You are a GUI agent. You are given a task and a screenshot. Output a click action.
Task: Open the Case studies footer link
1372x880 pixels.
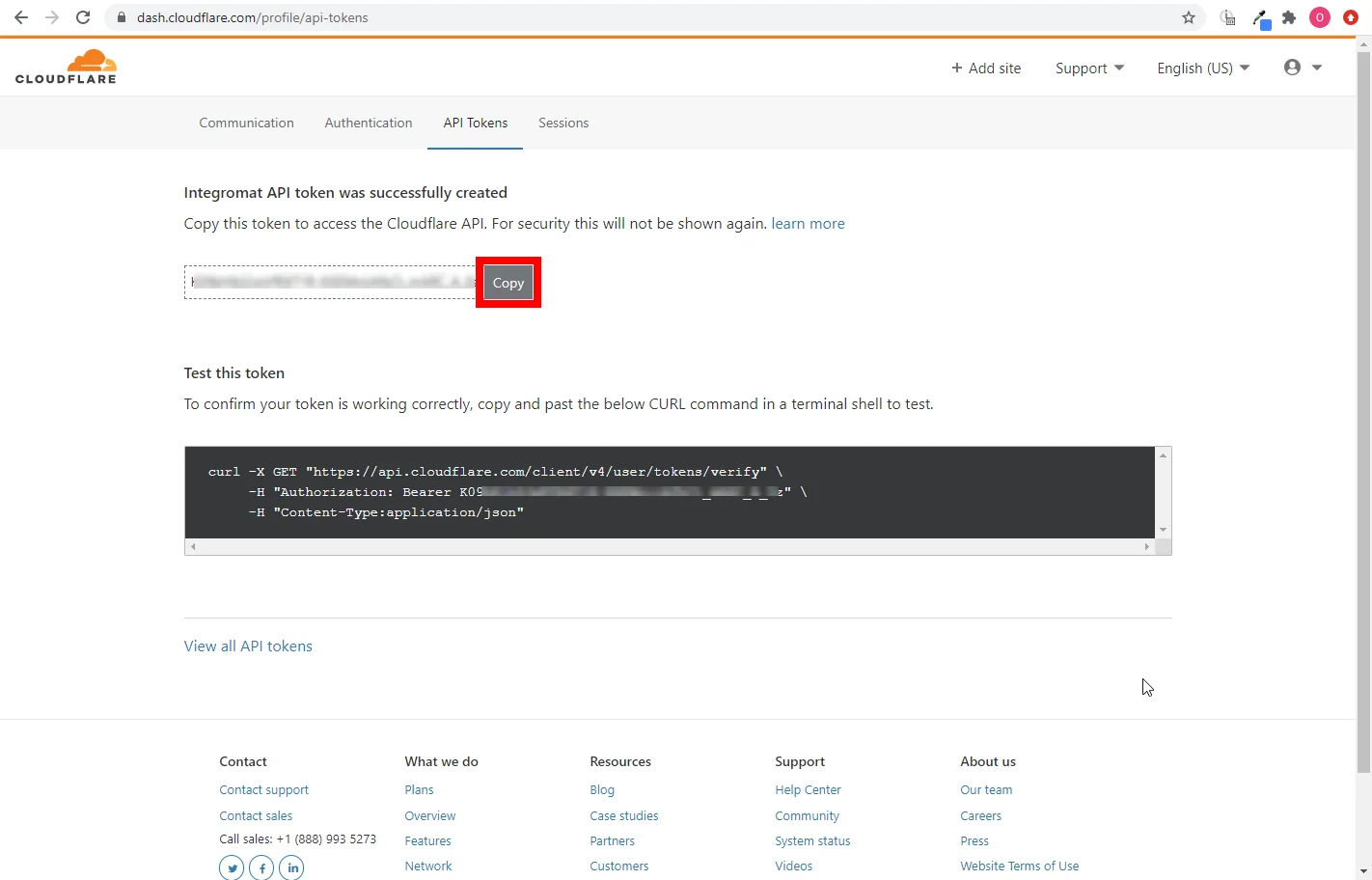(x=624, y=816)
